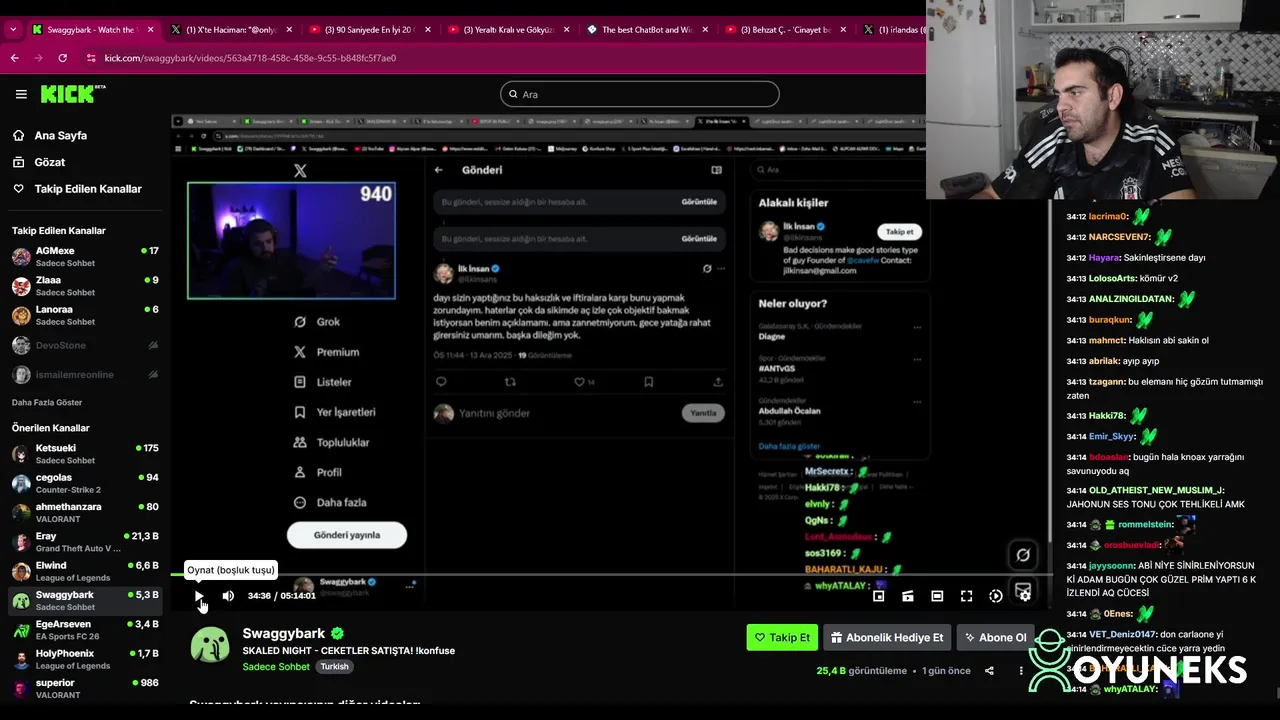The image size is (1280, 720).
Task: Open three-dot more options under video
Action: tap(1020, 671)
